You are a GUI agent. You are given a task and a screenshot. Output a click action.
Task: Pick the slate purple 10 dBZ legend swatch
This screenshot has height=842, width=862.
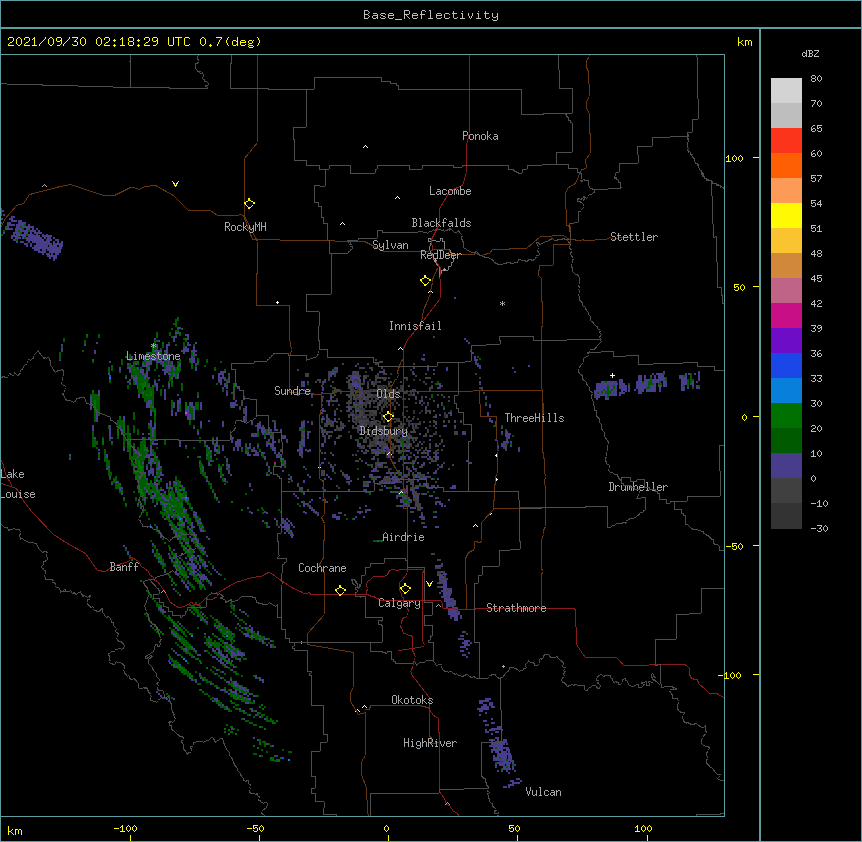[786, 466]
